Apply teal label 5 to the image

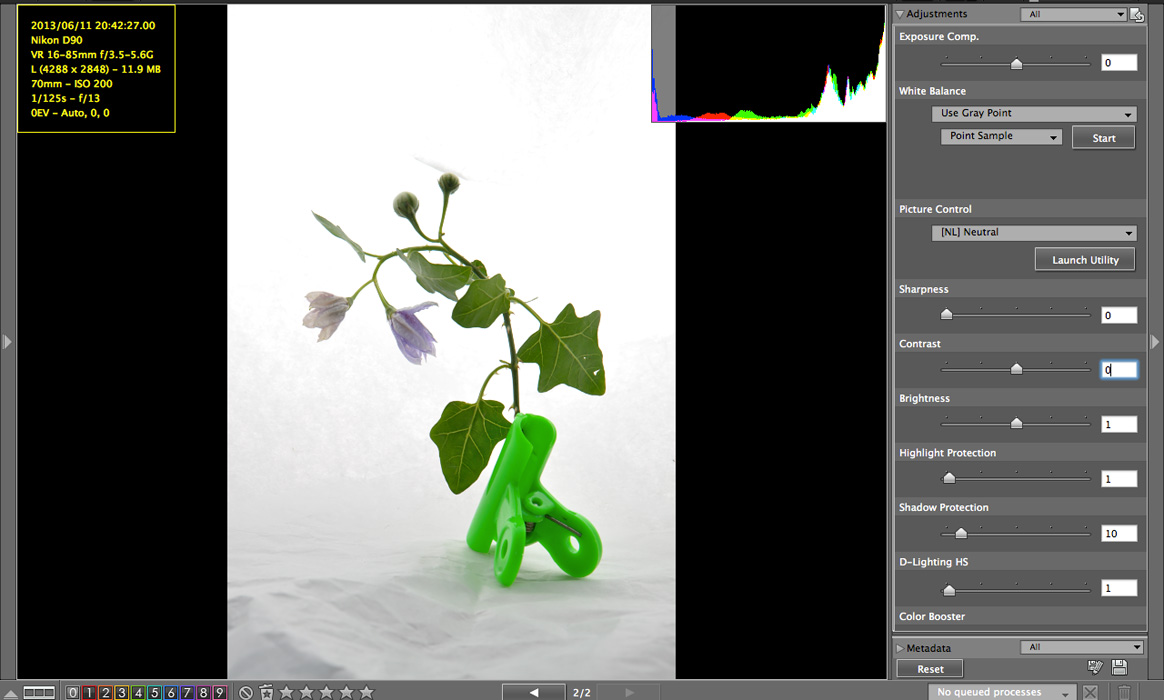(x=154, y=692)
